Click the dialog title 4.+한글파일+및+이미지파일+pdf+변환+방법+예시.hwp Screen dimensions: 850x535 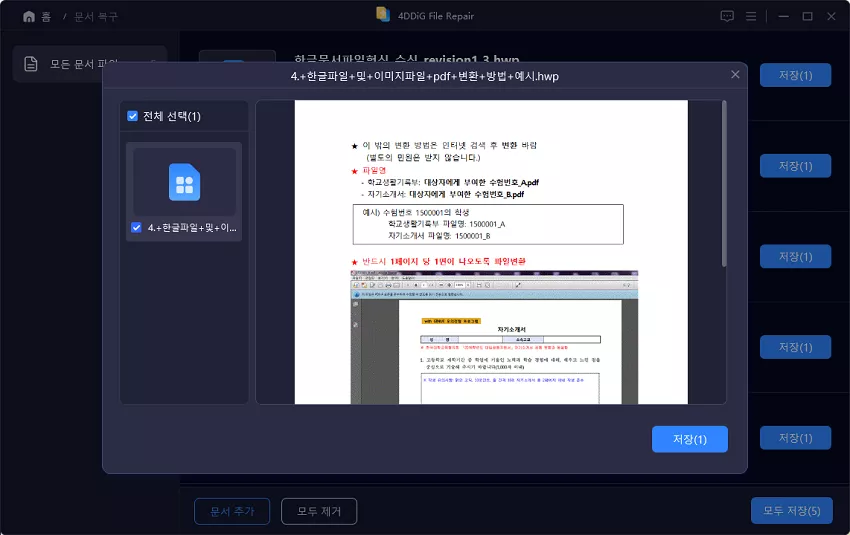point(424,76)
